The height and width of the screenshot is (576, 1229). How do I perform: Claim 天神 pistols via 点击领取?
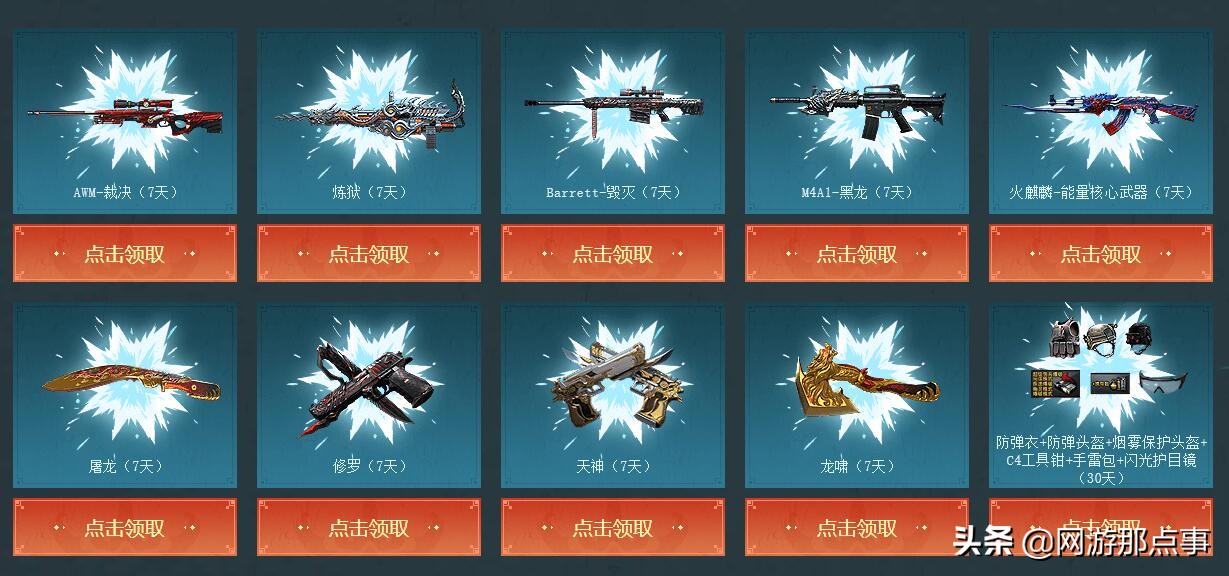click(x=613, y=528)
